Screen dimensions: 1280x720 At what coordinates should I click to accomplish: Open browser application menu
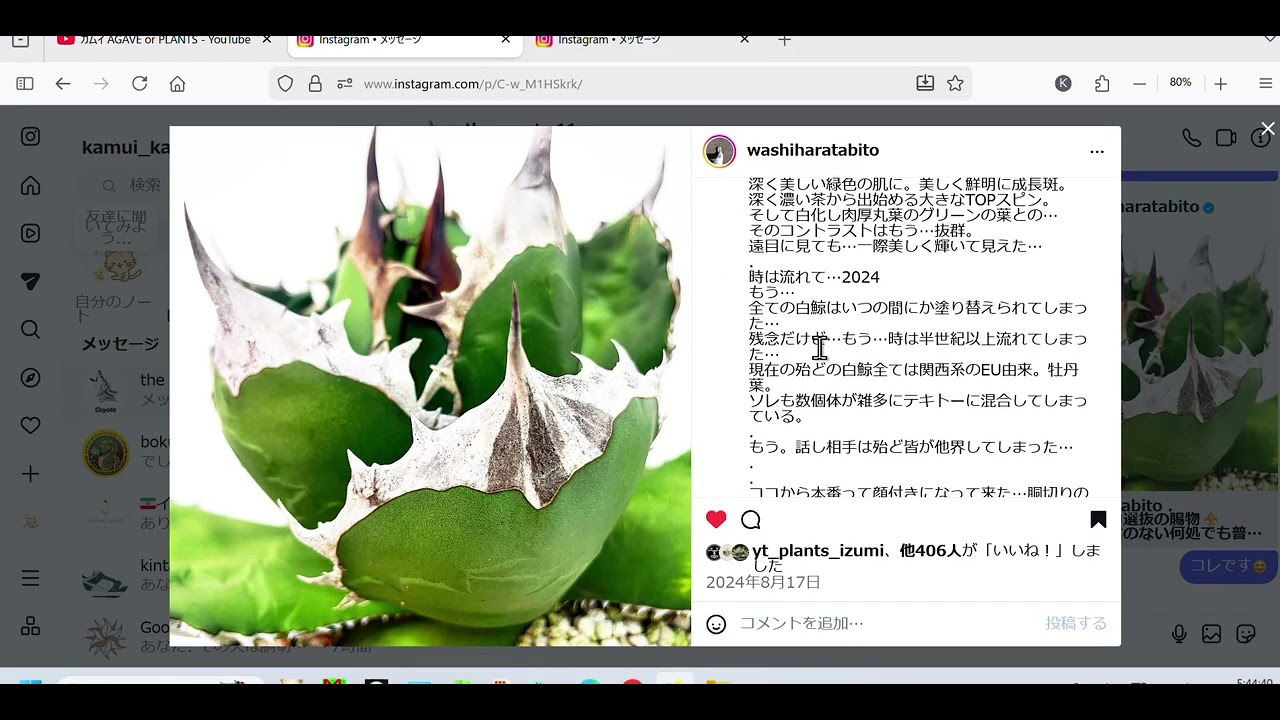(x=1266, y=84)
